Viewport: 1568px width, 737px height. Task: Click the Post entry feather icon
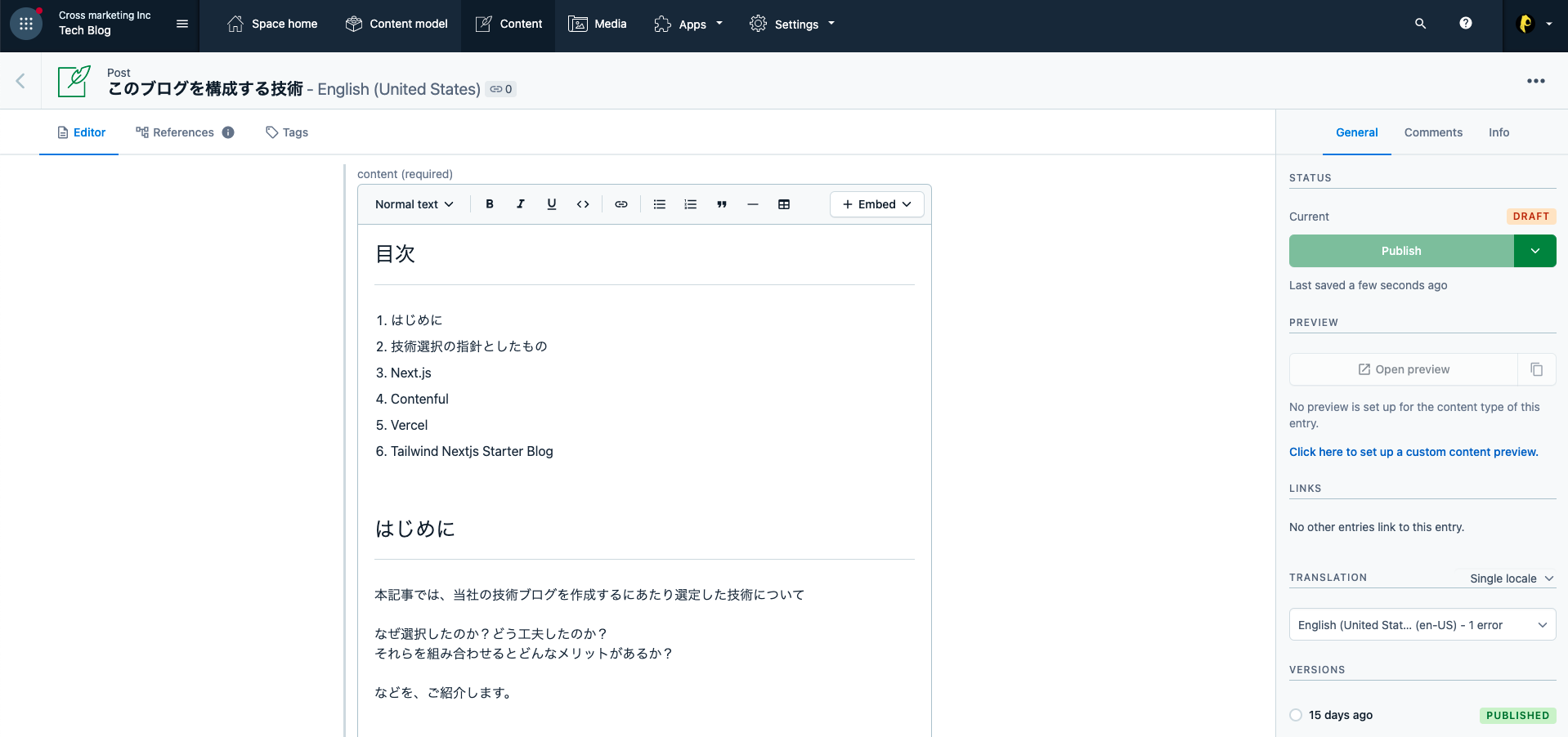74,81
